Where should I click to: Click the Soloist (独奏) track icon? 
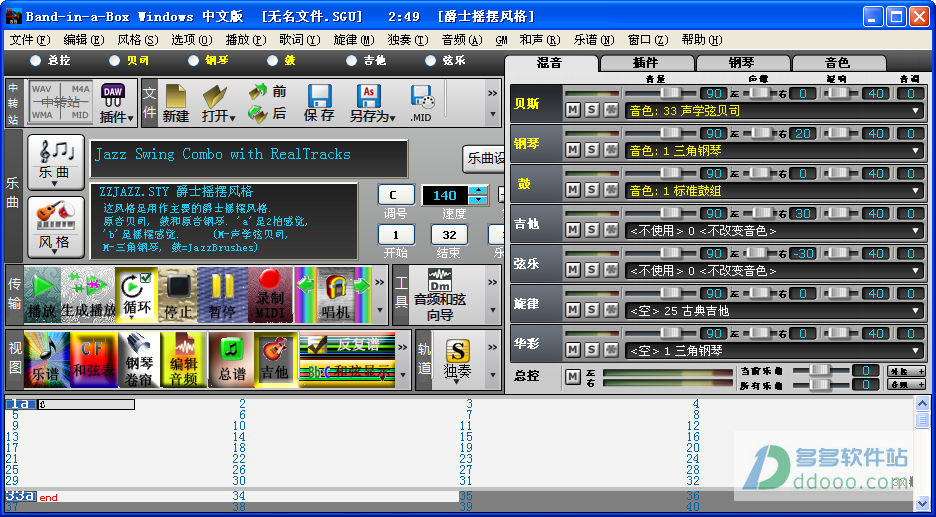[457, 359]
